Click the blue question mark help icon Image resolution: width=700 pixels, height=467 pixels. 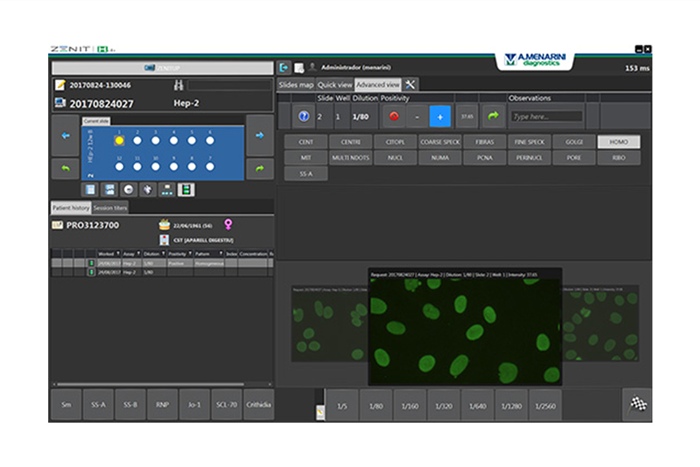pos(304,116)
